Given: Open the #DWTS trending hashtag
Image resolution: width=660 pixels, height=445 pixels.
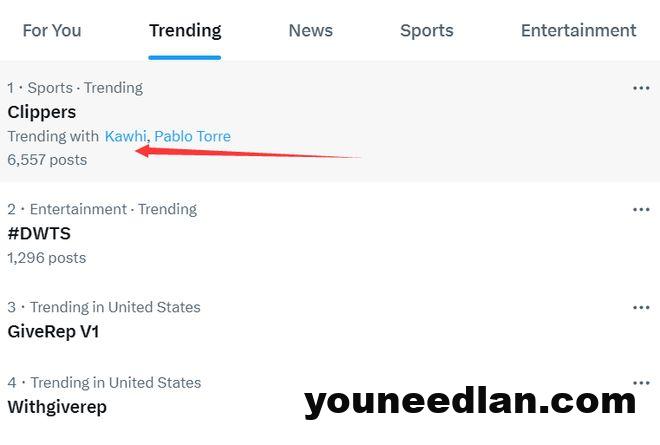Looking at the screenshot, I should pos(39,233).
